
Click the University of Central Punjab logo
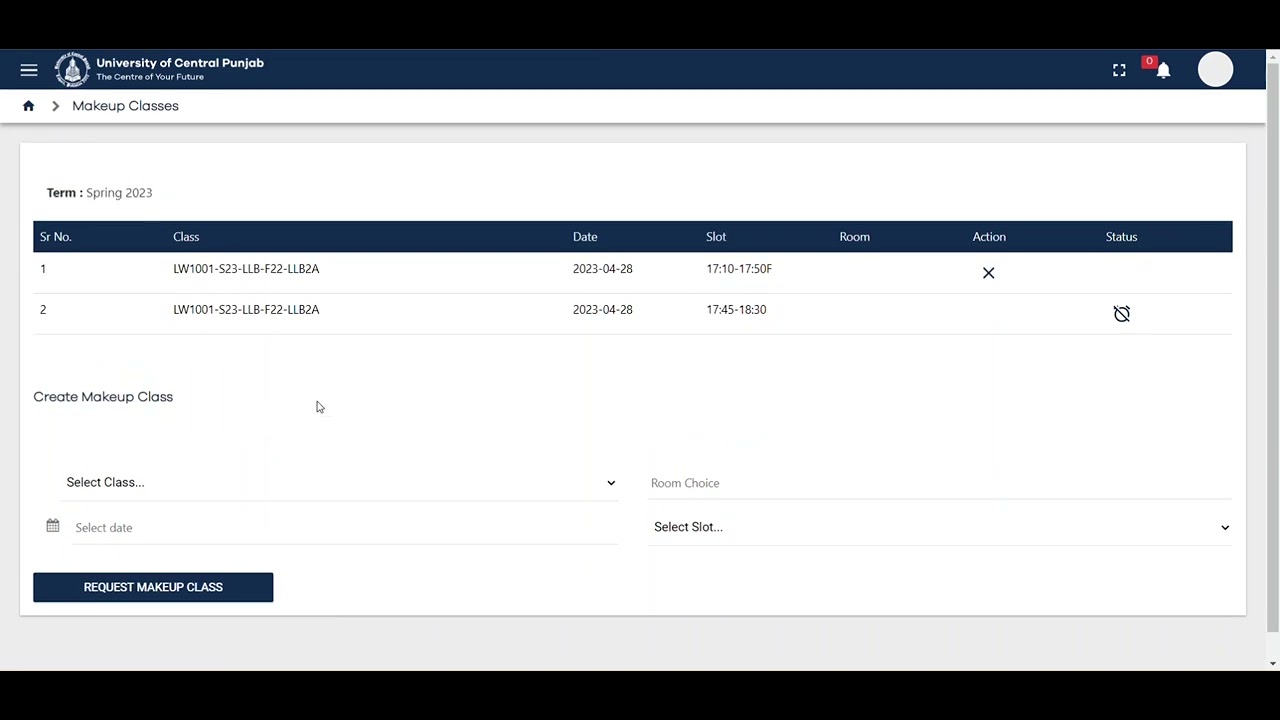tap(72, 70)
